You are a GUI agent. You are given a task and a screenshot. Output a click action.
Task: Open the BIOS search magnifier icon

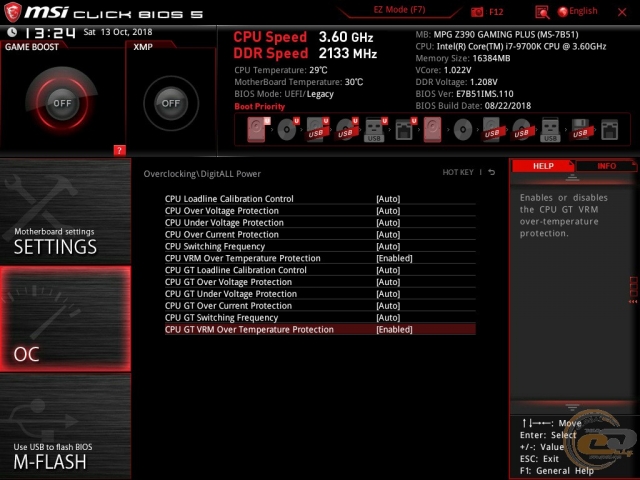(x=542, y=12)
